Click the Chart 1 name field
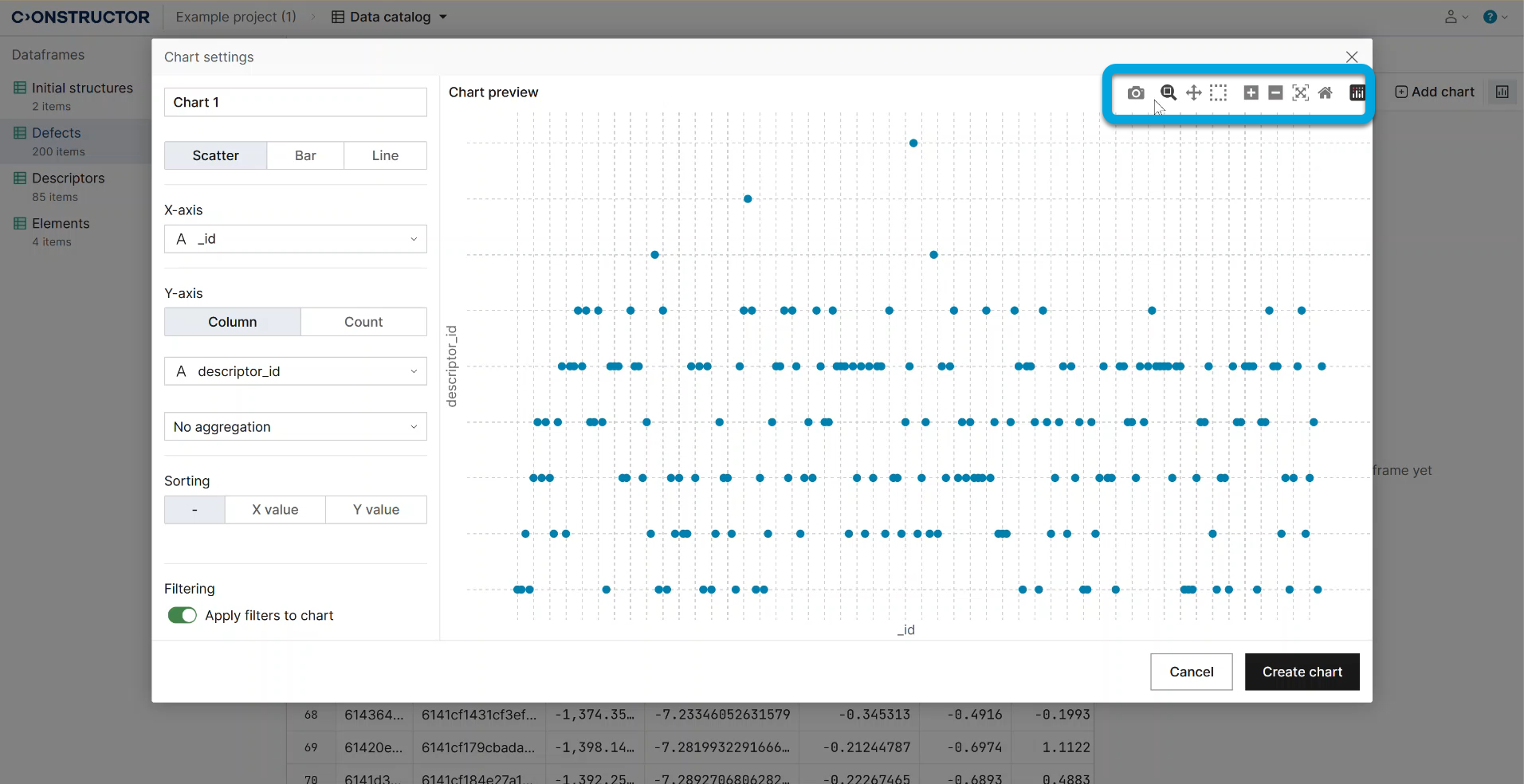The image size is (1524, 784). (x=295, y=102)
